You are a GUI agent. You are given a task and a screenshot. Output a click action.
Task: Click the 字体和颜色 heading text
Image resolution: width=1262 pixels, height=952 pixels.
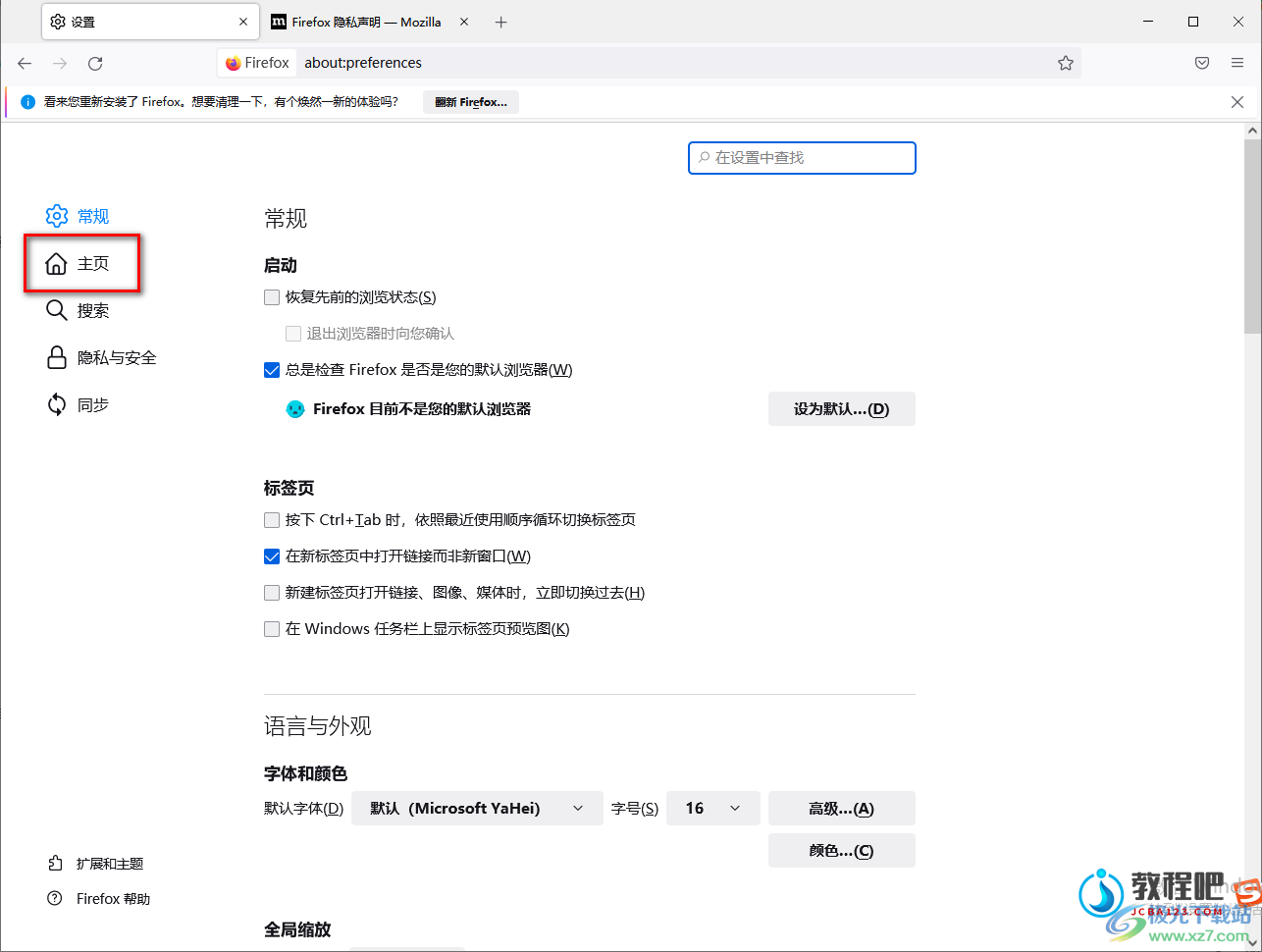[x=306, y=773]
